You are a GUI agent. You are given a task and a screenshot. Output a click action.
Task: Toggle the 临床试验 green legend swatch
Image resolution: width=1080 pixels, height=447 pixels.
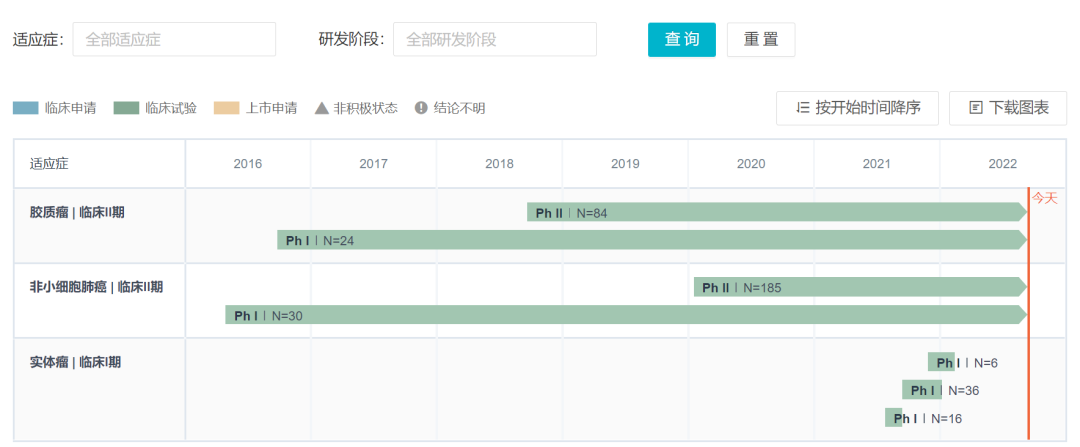coord(126,108)
